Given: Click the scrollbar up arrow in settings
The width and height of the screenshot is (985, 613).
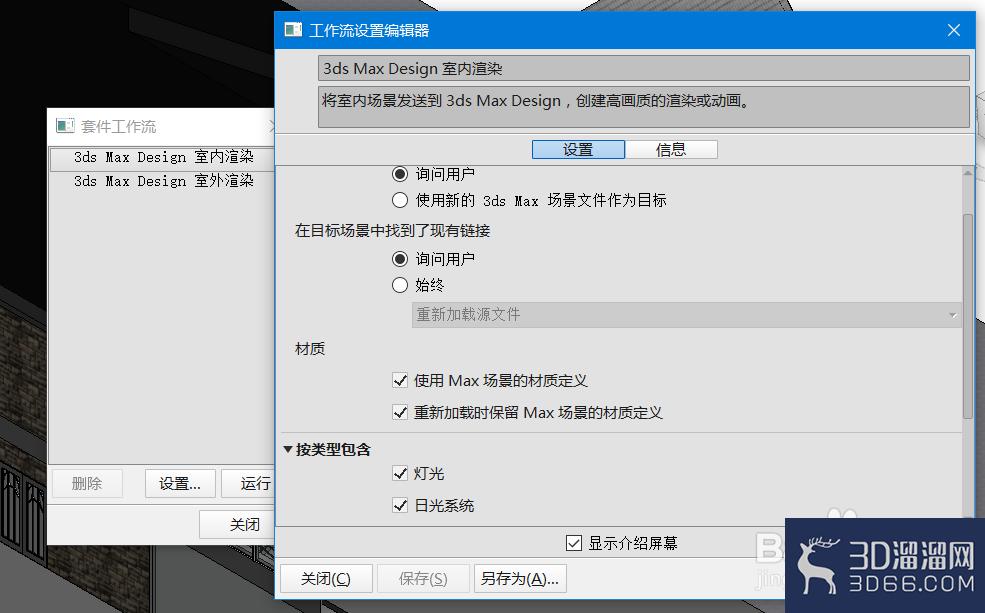Looking at the screenshot, I should pos(967,173).
